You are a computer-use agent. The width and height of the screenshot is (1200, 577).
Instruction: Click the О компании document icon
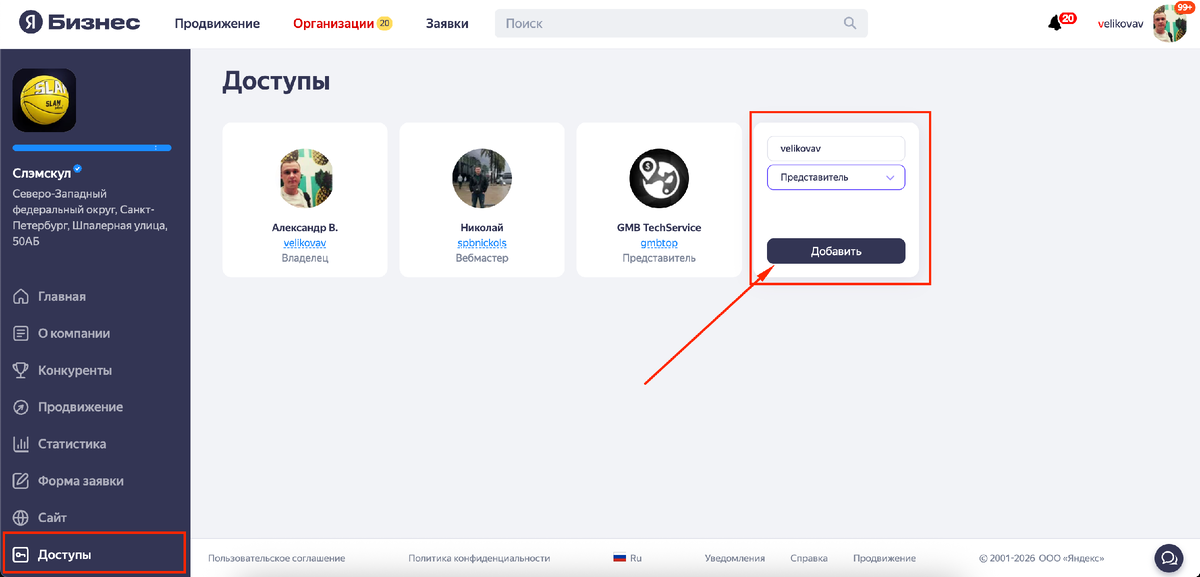tap(20, 334)
